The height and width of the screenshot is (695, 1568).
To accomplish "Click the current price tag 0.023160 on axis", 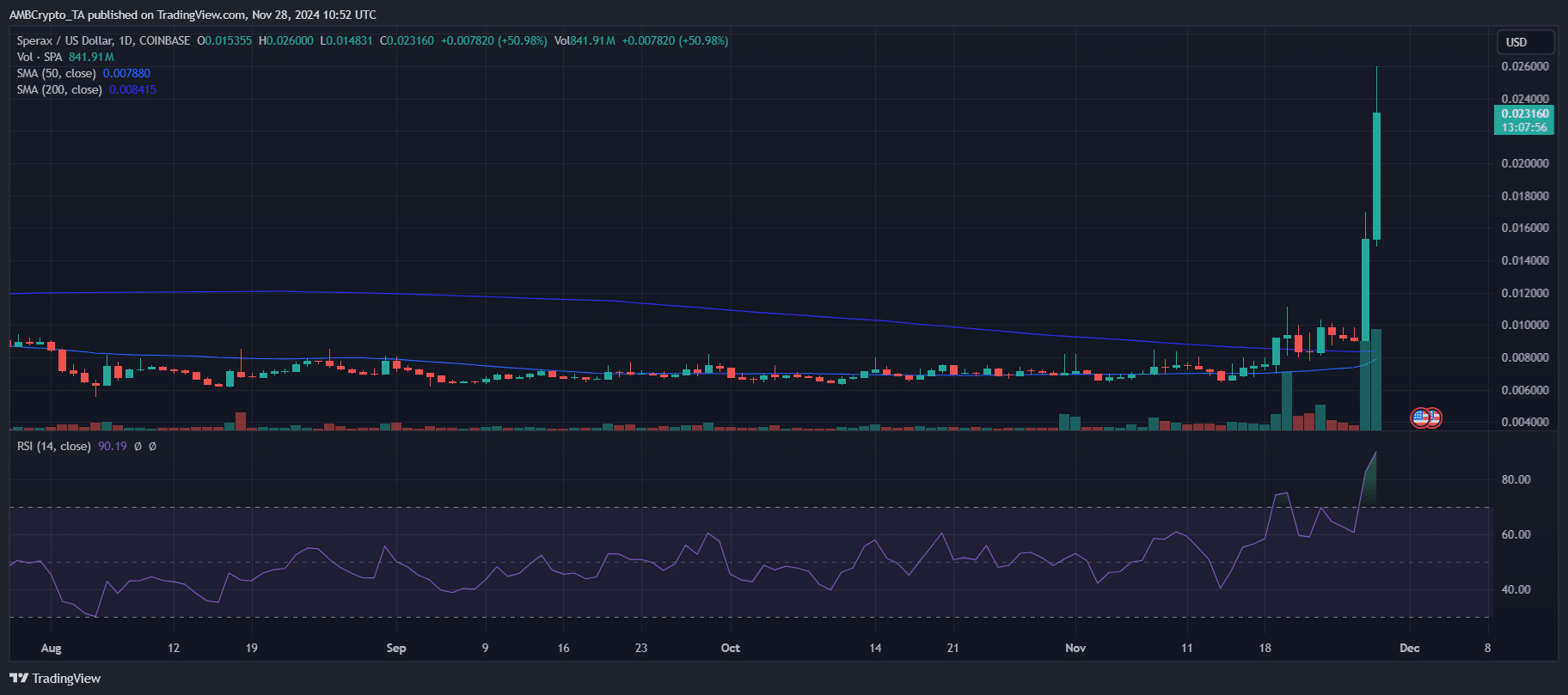I will [1525, 113].
